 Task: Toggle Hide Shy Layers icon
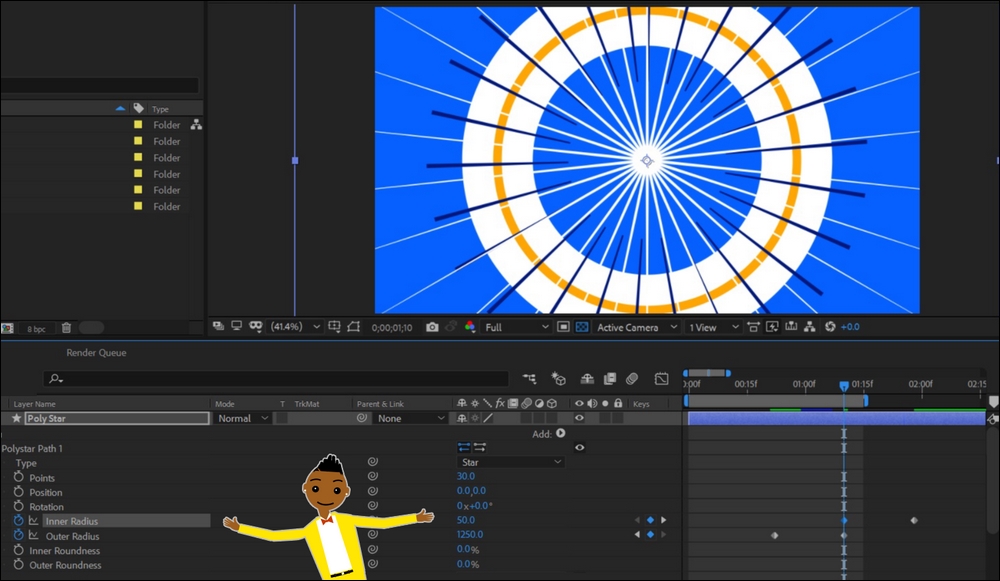pyautogui.click(x=587, y=379)
